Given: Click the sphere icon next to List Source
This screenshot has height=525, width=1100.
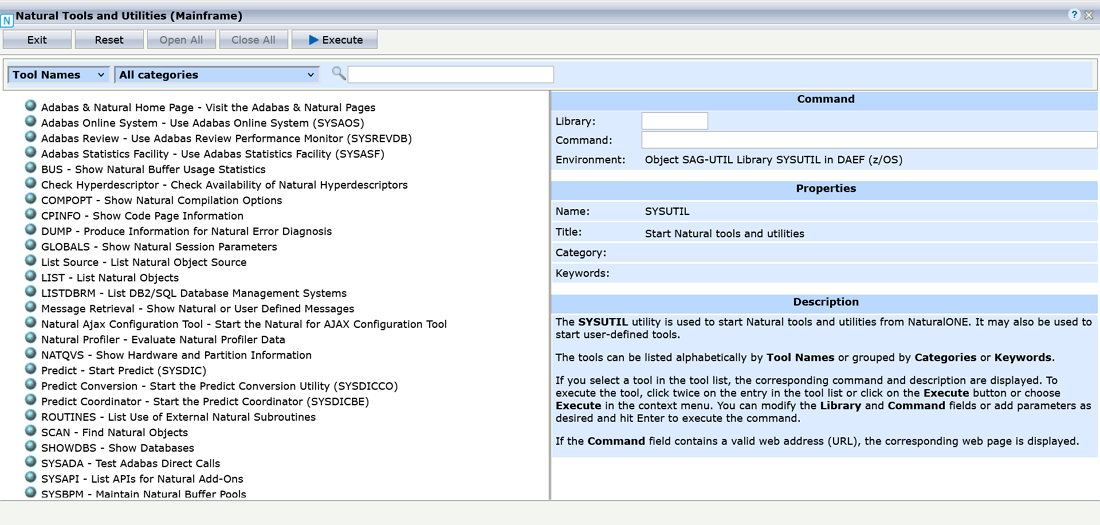Looking at the screenshot, I should click(30, 260).
